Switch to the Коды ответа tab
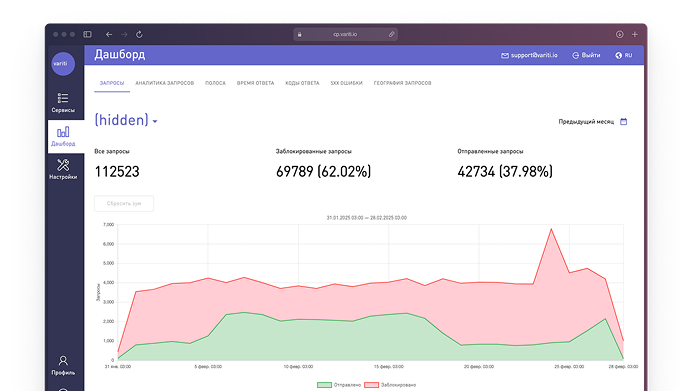693x391 pixels. (302, 83)
